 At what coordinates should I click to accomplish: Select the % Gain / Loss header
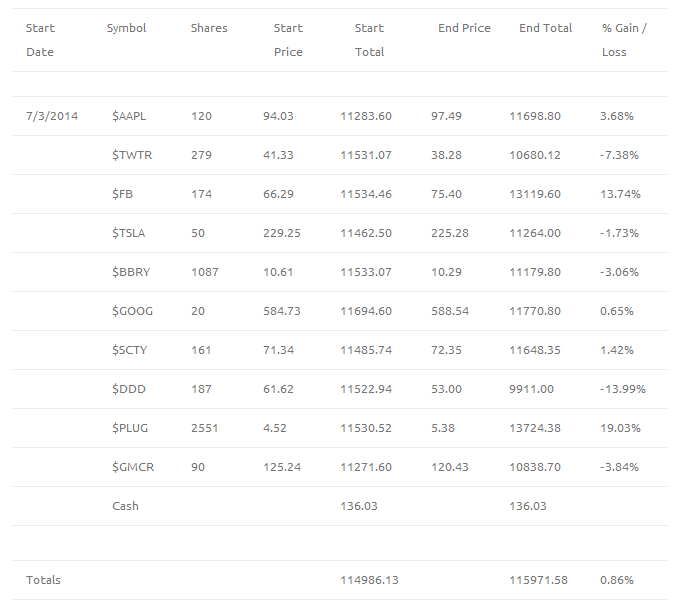pos(624,40)
